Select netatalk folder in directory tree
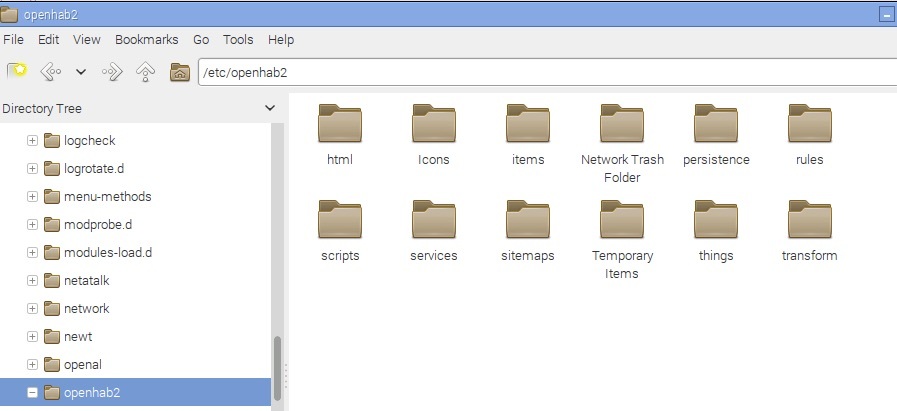The width and height of the screenshot is (897, 411). (x=77, y=280)
